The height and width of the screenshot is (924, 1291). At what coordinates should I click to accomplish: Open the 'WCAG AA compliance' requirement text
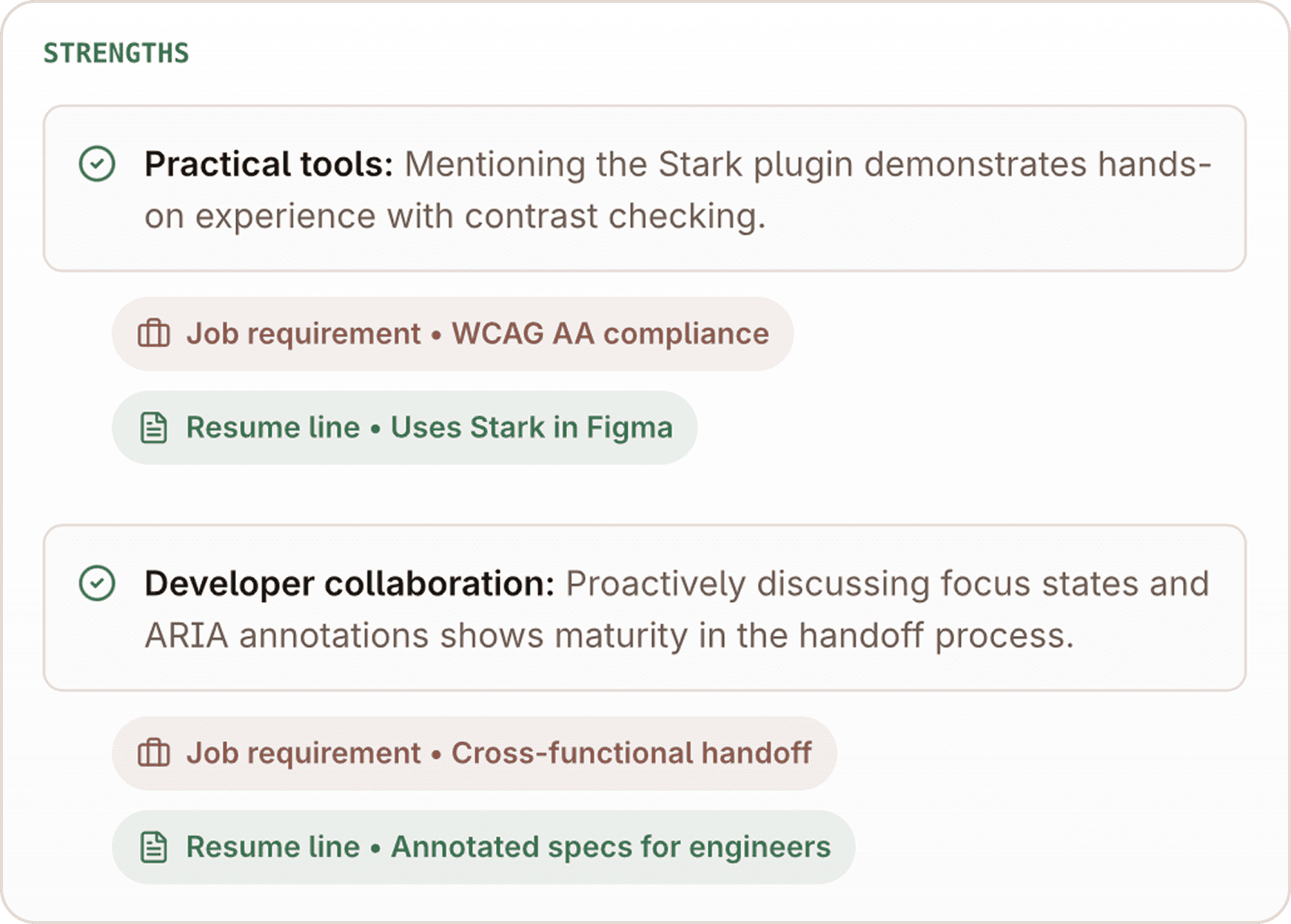pyautogui.click(x=610, y=334)
